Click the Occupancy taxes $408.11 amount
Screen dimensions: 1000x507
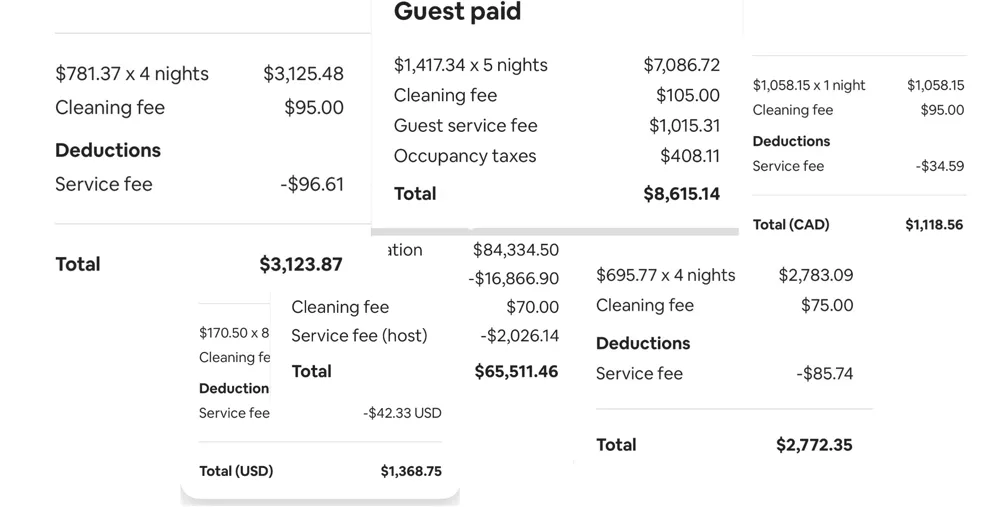(x=690, y=156)
